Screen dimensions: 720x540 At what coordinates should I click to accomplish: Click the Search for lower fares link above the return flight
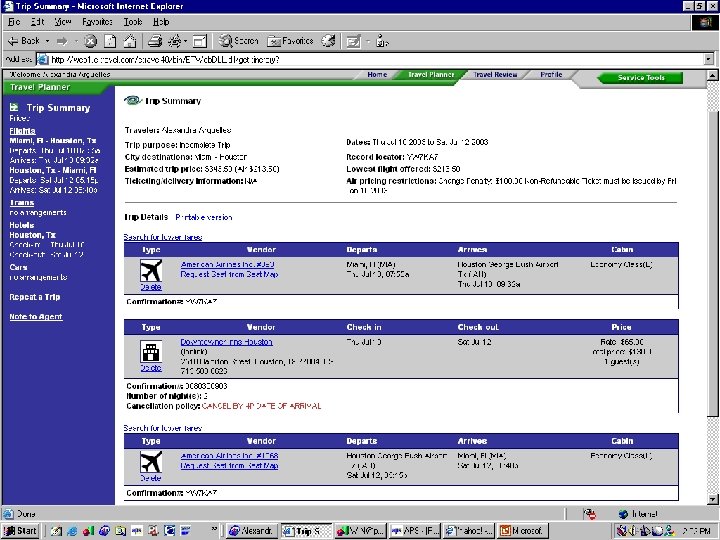click(163, 428)
